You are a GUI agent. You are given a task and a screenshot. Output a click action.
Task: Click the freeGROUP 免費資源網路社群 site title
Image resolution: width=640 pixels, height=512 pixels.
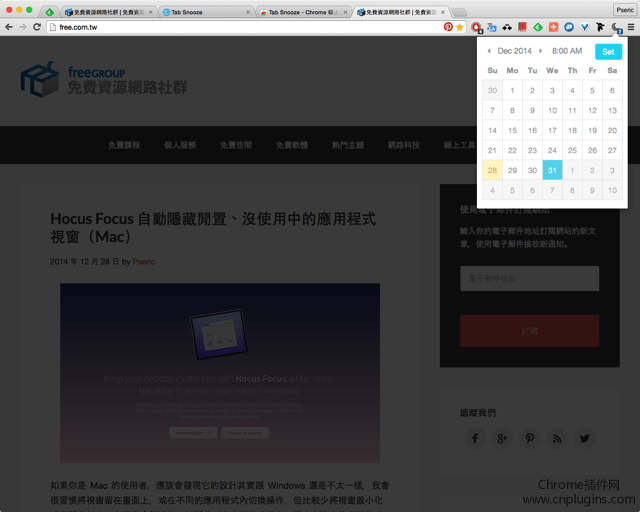pyautogui.click(x=127, y=80)
